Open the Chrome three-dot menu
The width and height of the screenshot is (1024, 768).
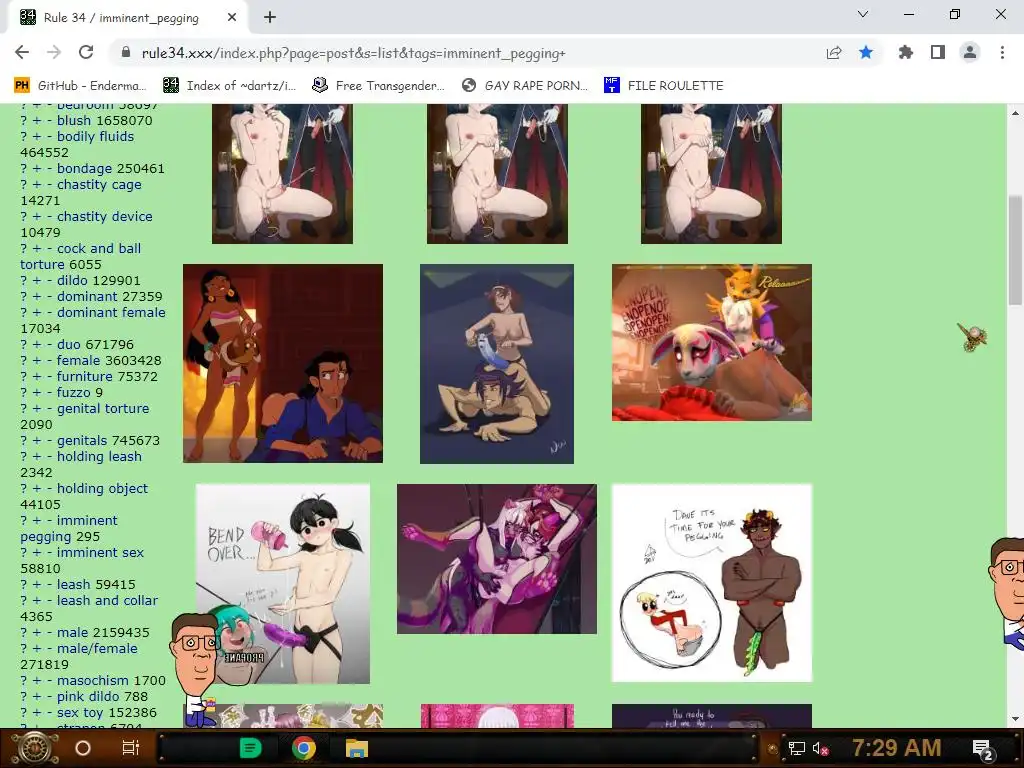1002,52
